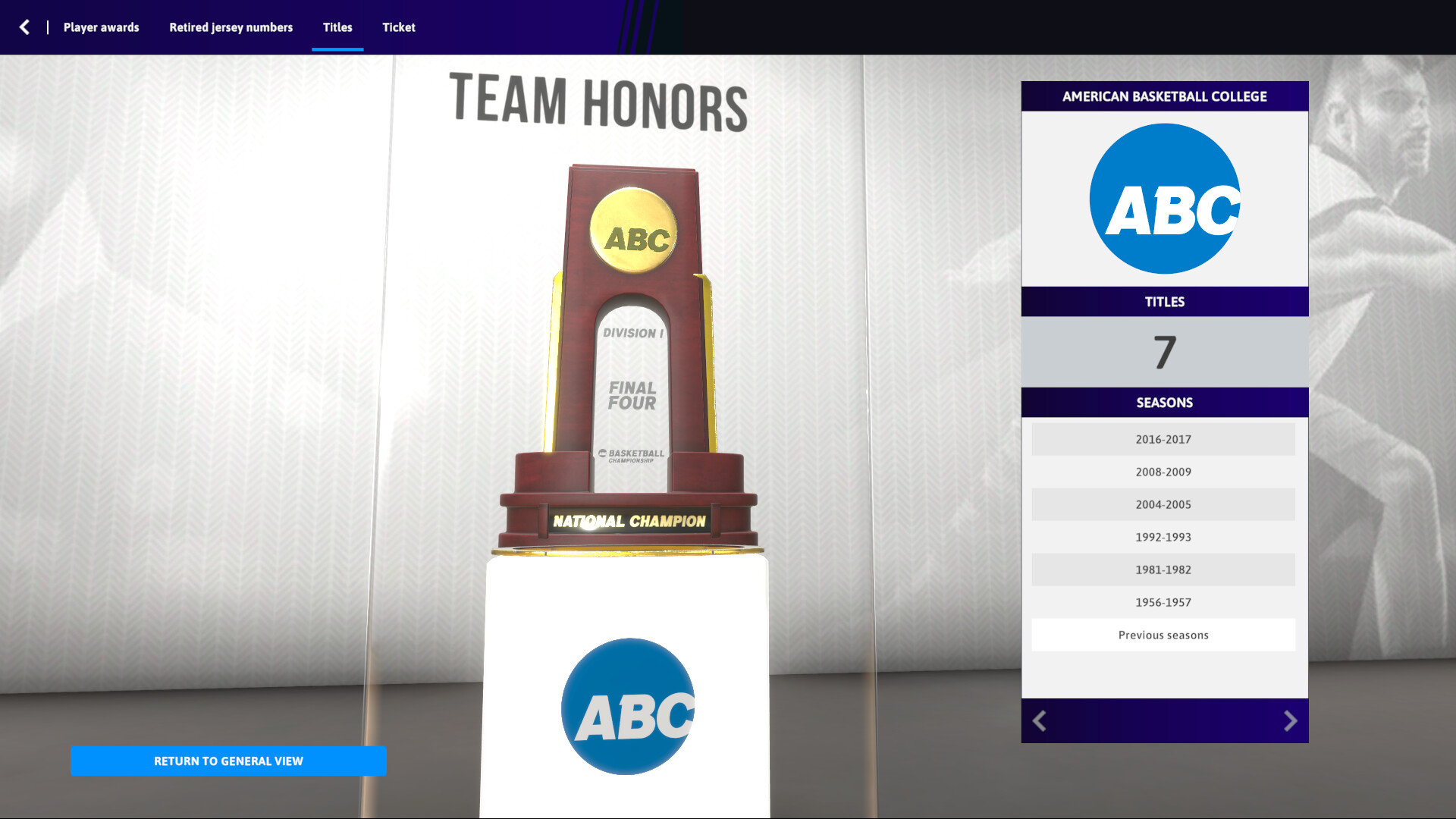Viewport: 1456px width, 819px height.
Task: Click the ABC team logo in the right panel
Action: pos(1164,196)
